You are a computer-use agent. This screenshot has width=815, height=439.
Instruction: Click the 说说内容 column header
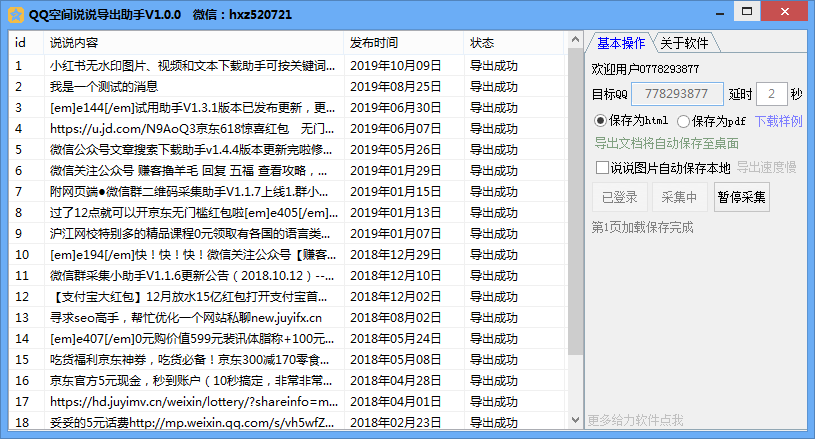[193, 43]
